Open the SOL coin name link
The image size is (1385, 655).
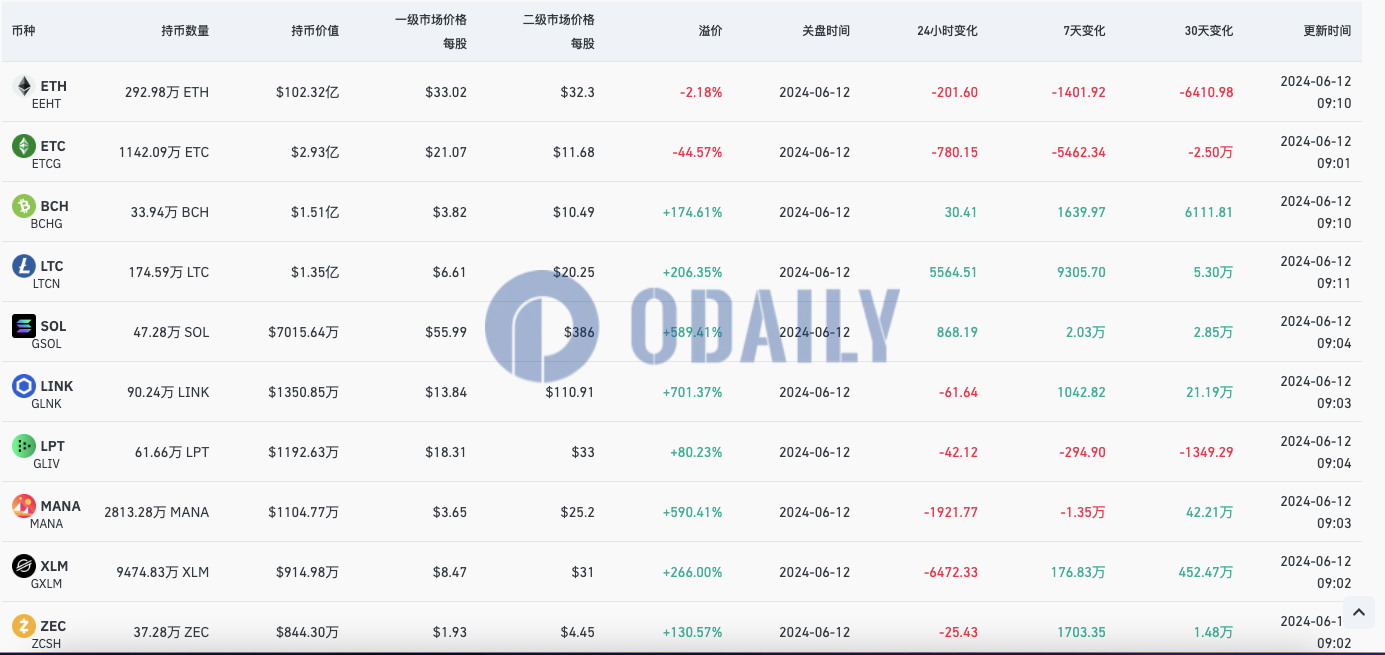click(x=54, y=326)
